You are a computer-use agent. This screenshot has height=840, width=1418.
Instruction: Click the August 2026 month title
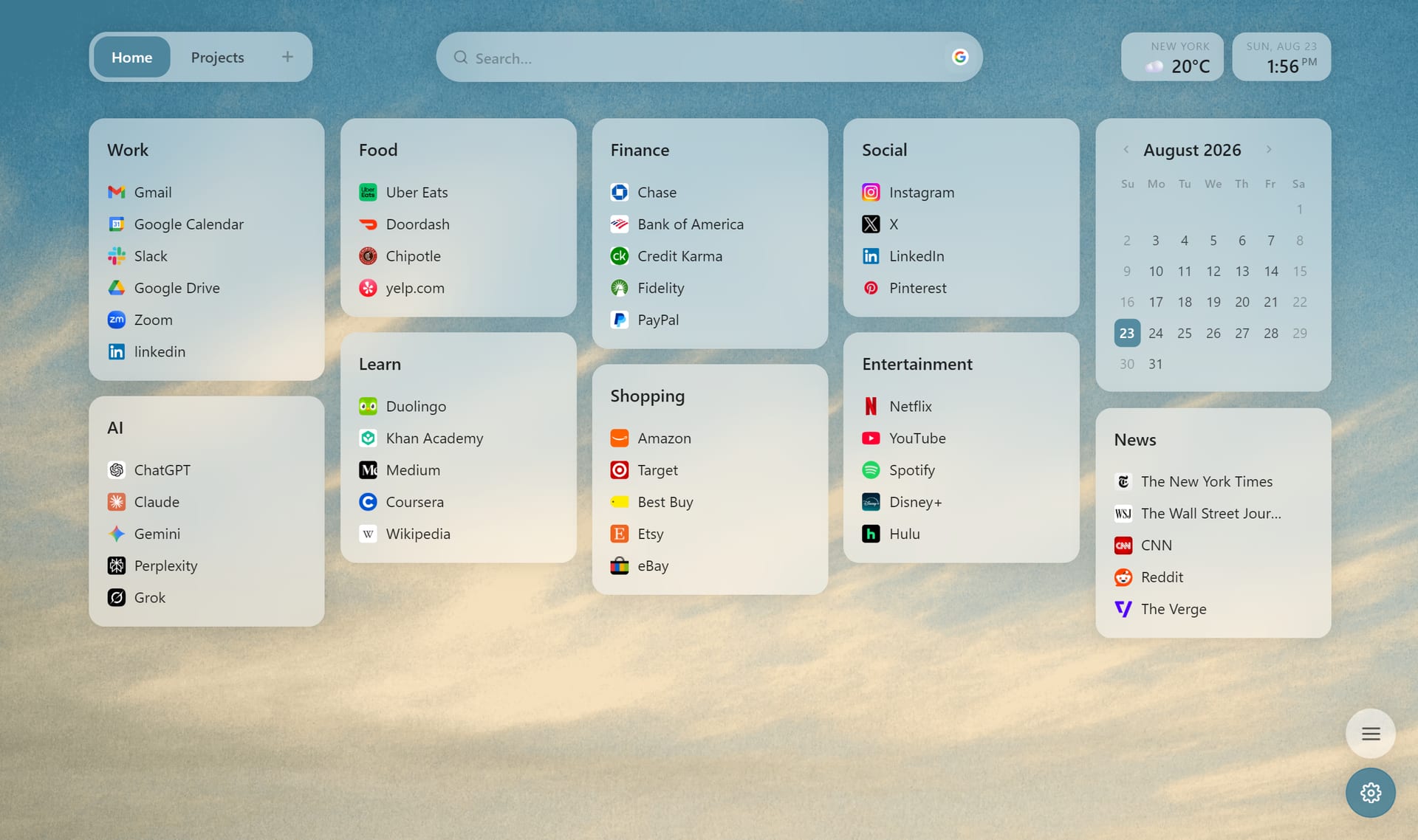[x=1192, y=150]
